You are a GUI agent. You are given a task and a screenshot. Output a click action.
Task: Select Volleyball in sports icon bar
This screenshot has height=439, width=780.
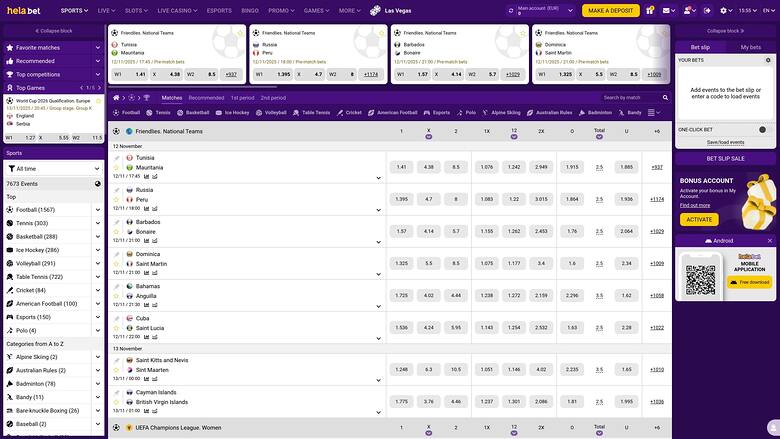271,113
